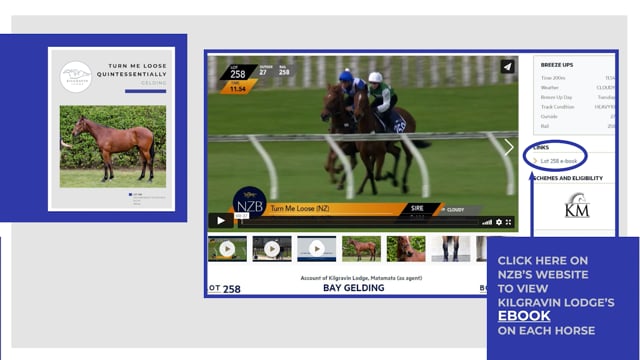This screenshot has height=360, width=640.
Task: Click the Kilgravin Lodge round logo
Action: pos(76,77)
